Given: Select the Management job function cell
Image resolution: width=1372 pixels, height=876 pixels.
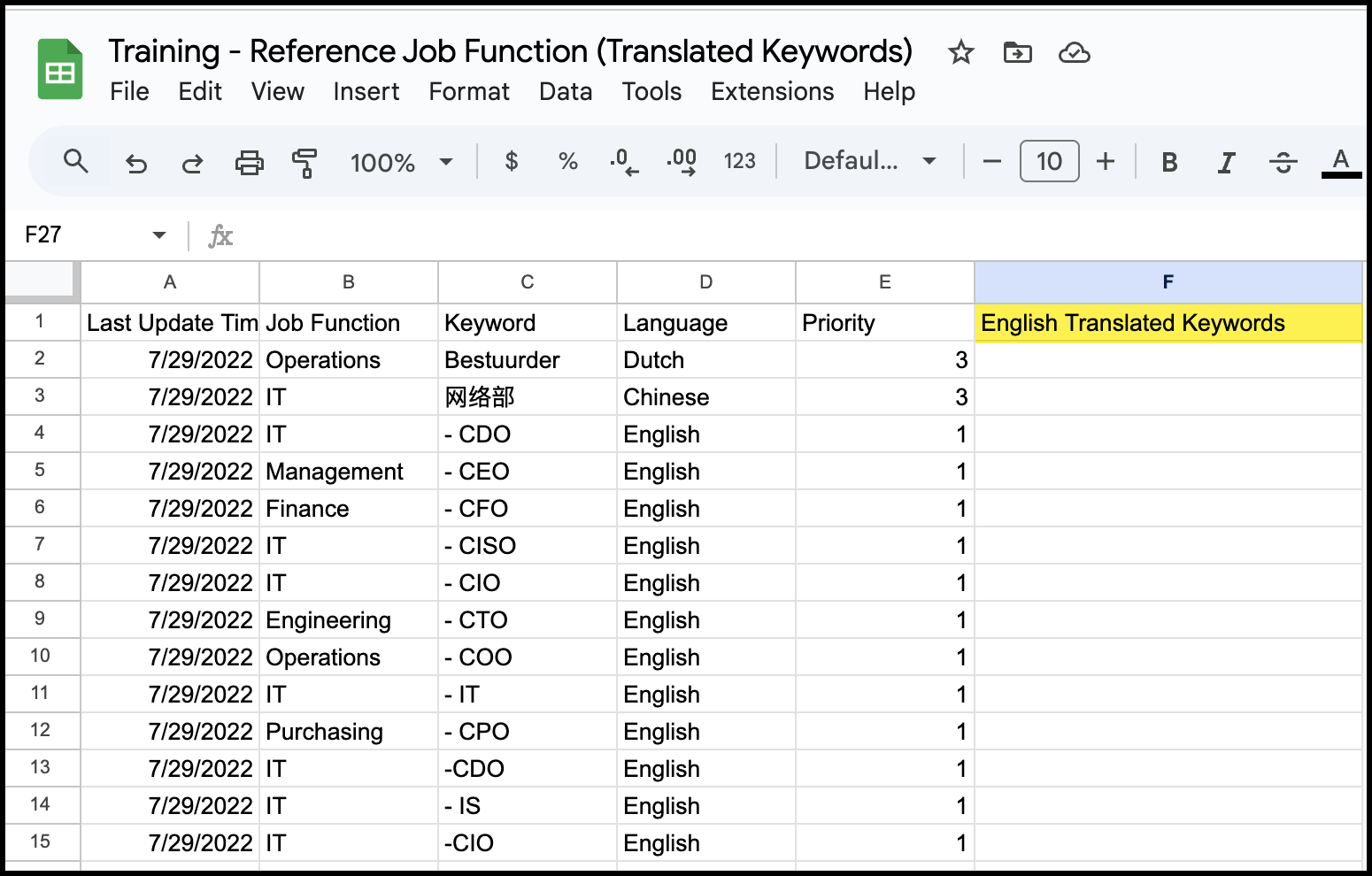Looking at the screenshot, I should (x=349, y=472).
